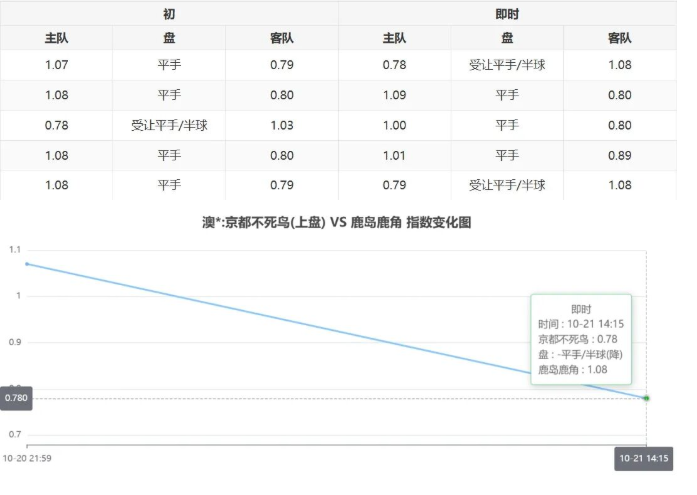
Task: Click the highlighted 10-21 14:15 x-axis label
Action: 643,459
